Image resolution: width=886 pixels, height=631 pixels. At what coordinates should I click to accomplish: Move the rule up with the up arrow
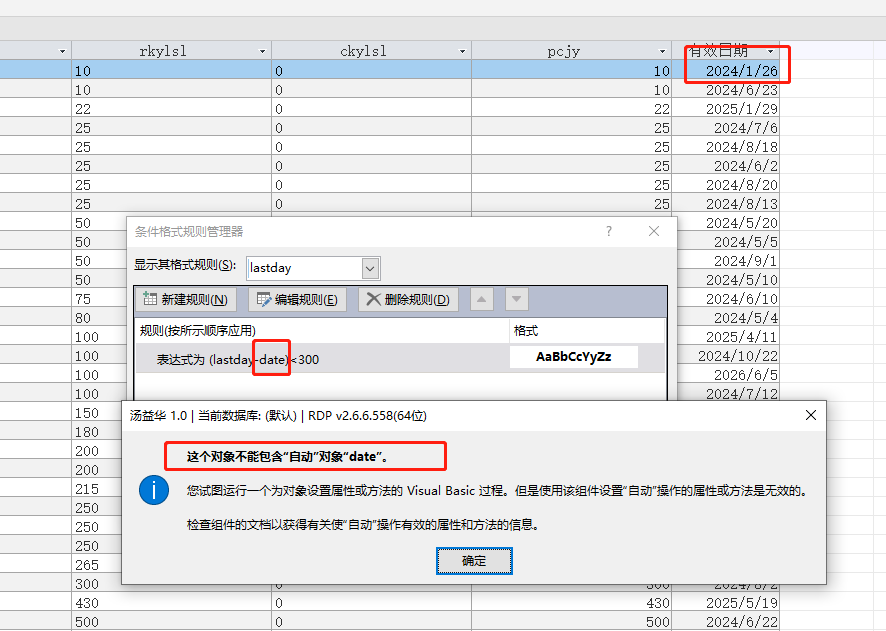coord(481,299)
